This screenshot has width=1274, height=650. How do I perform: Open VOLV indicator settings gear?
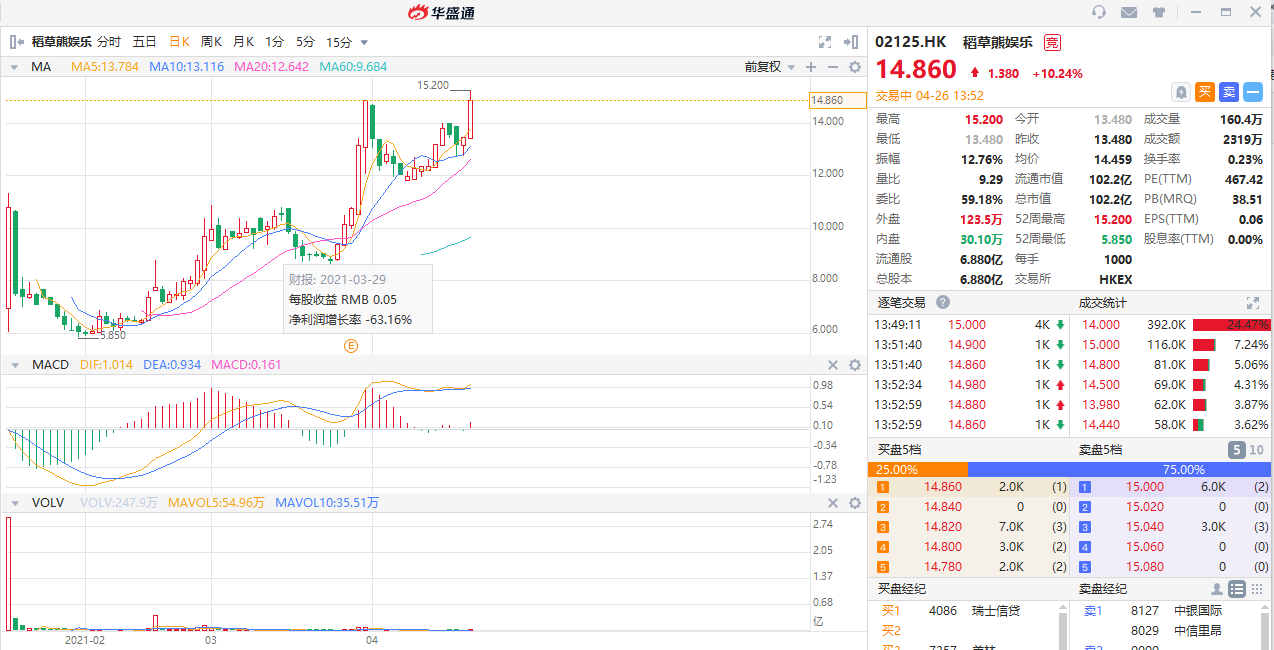(x=855, y=502)
